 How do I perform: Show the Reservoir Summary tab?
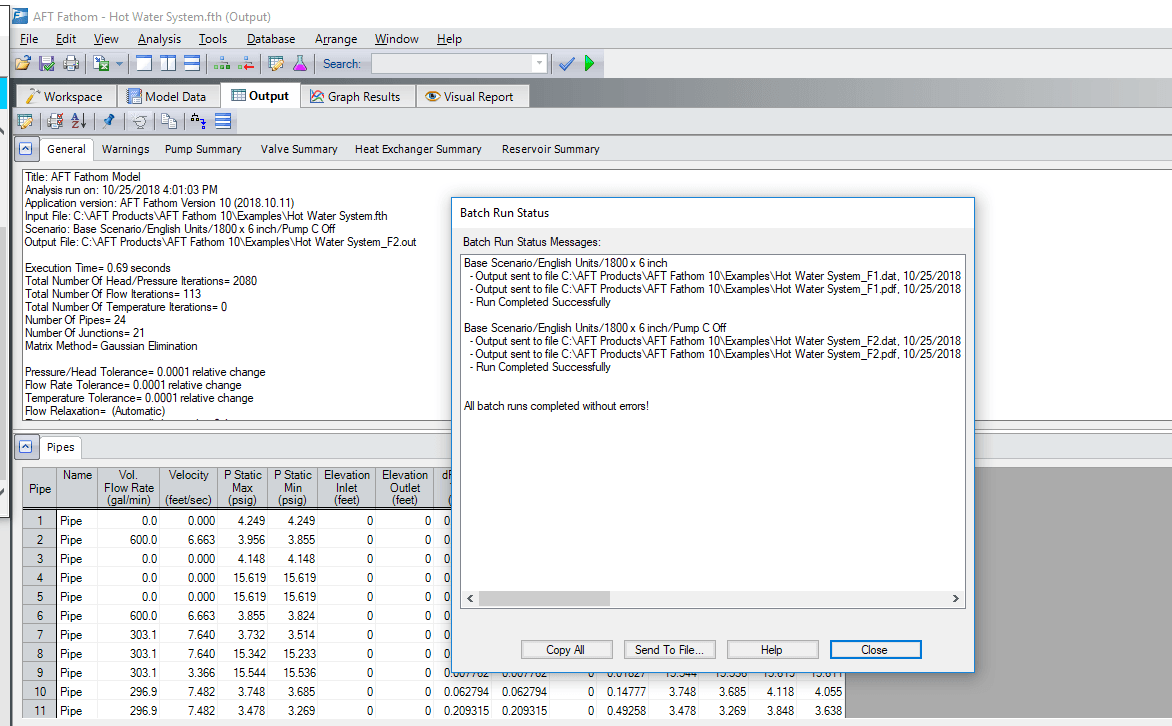[551, 150]
